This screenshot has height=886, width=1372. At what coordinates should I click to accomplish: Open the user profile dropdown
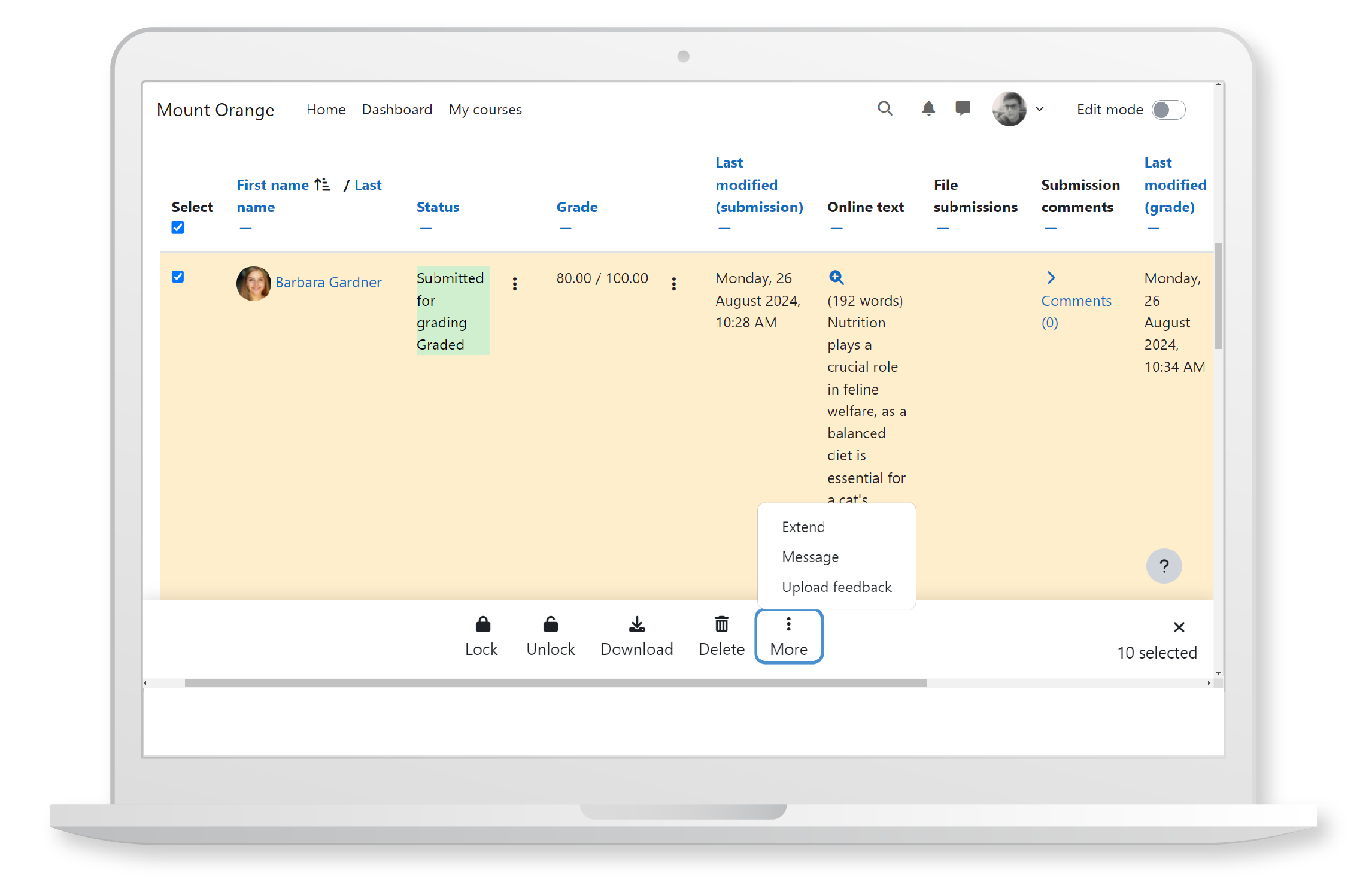pyautogui.click(x=1019, y=109)
